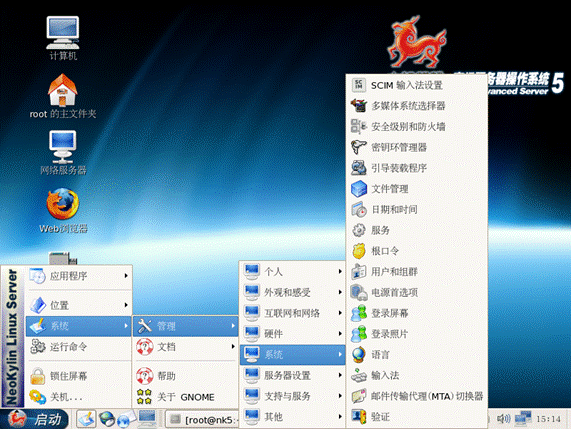571x429 pixels.
Task: Launch the Web浏览器 Firefox desktop icon
Action: coord(63,210)
